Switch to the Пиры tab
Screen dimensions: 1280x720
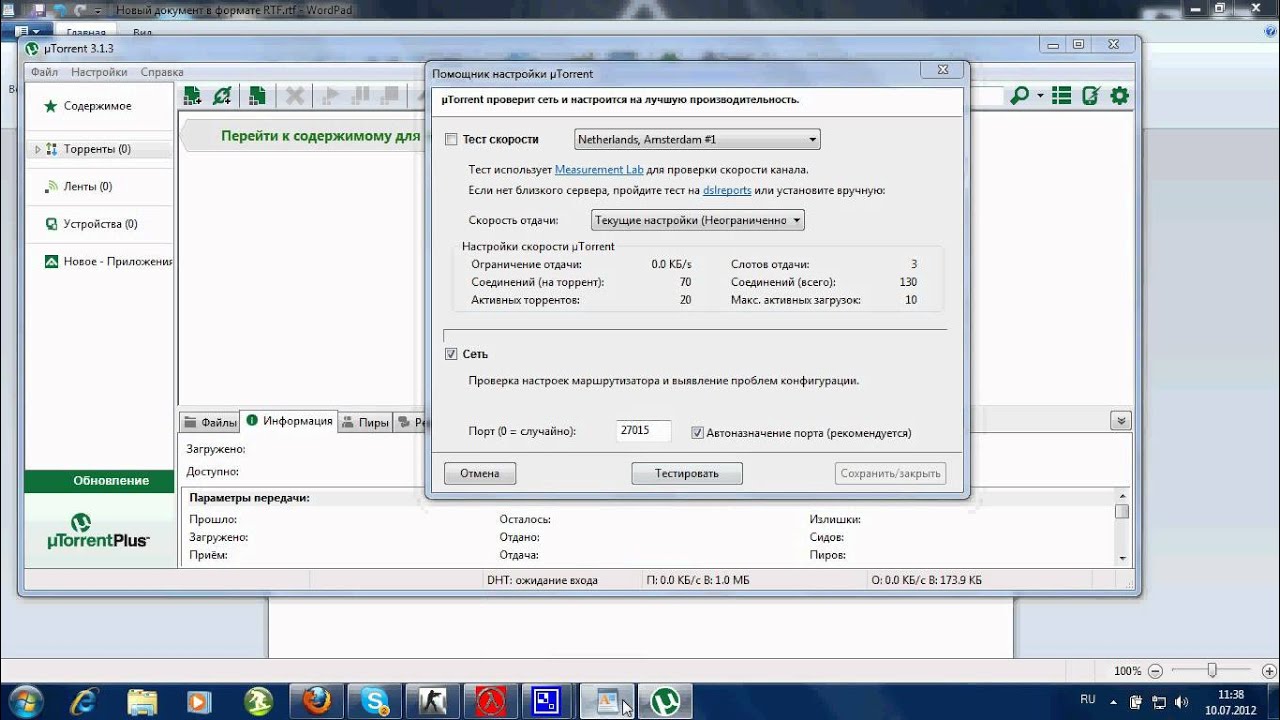[366, 422]
